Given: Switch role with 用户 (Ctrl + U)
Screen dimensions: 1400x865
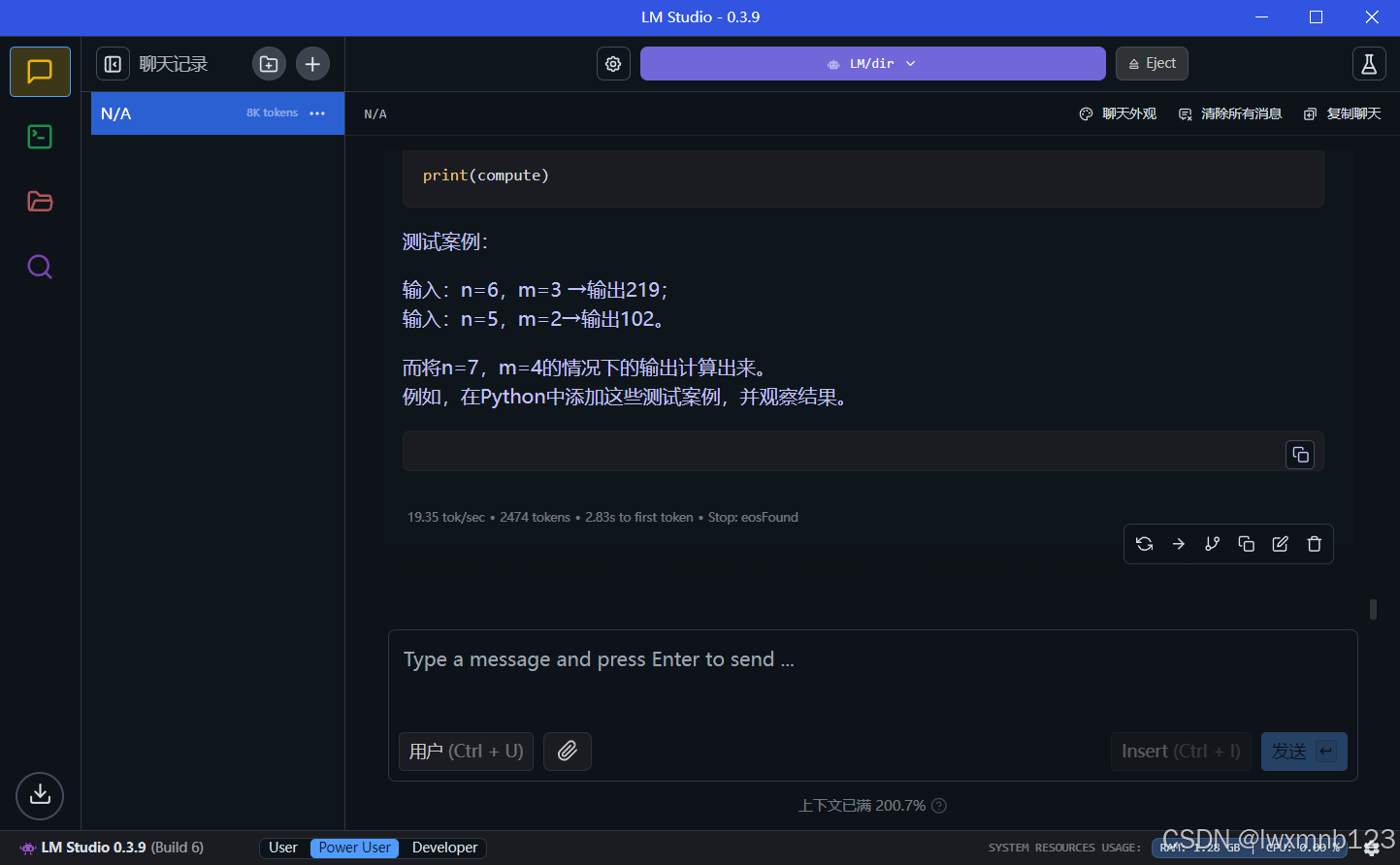Looking at the screenshot, I should (x=466, y=751).
